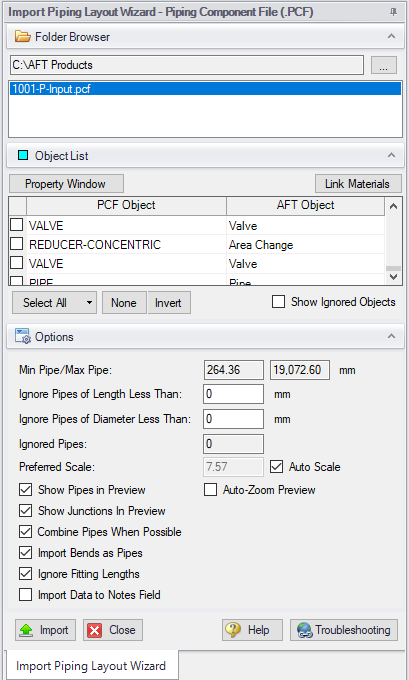Enable the Show Ignored Objects checkbox
The image size is (409, 680).
pyautogui.click(x=278, y=302)
